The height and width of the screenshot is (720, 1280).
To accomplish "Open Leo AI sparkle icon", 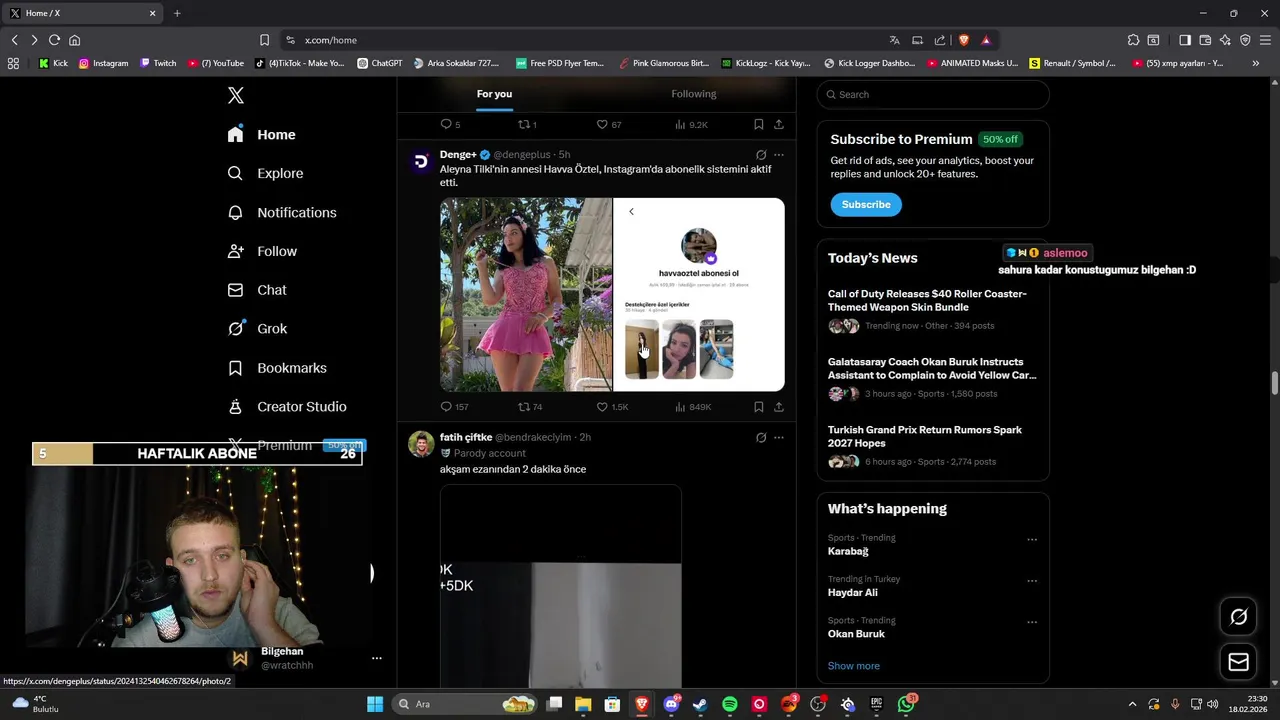I will [x=1225, y=40].
